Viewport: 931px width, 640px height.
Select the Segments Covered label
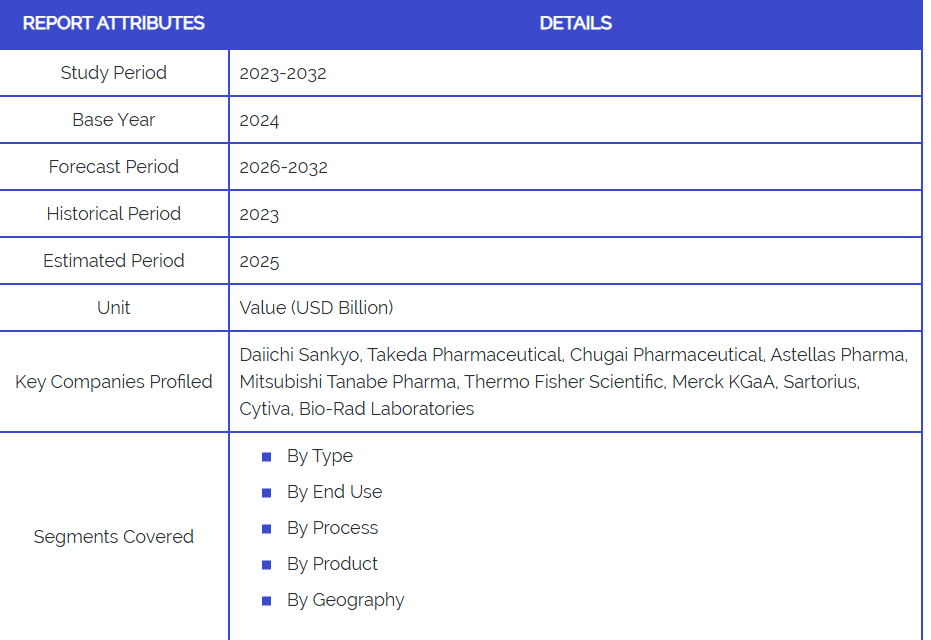114,537
